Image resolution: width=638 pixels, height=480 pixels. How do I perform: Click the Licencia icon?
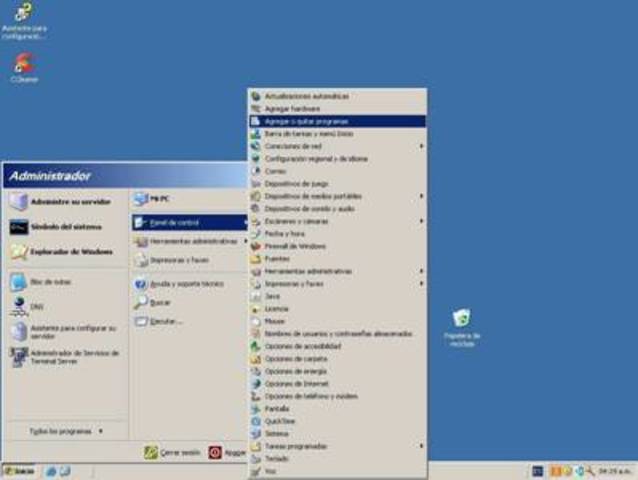(256, 309)
